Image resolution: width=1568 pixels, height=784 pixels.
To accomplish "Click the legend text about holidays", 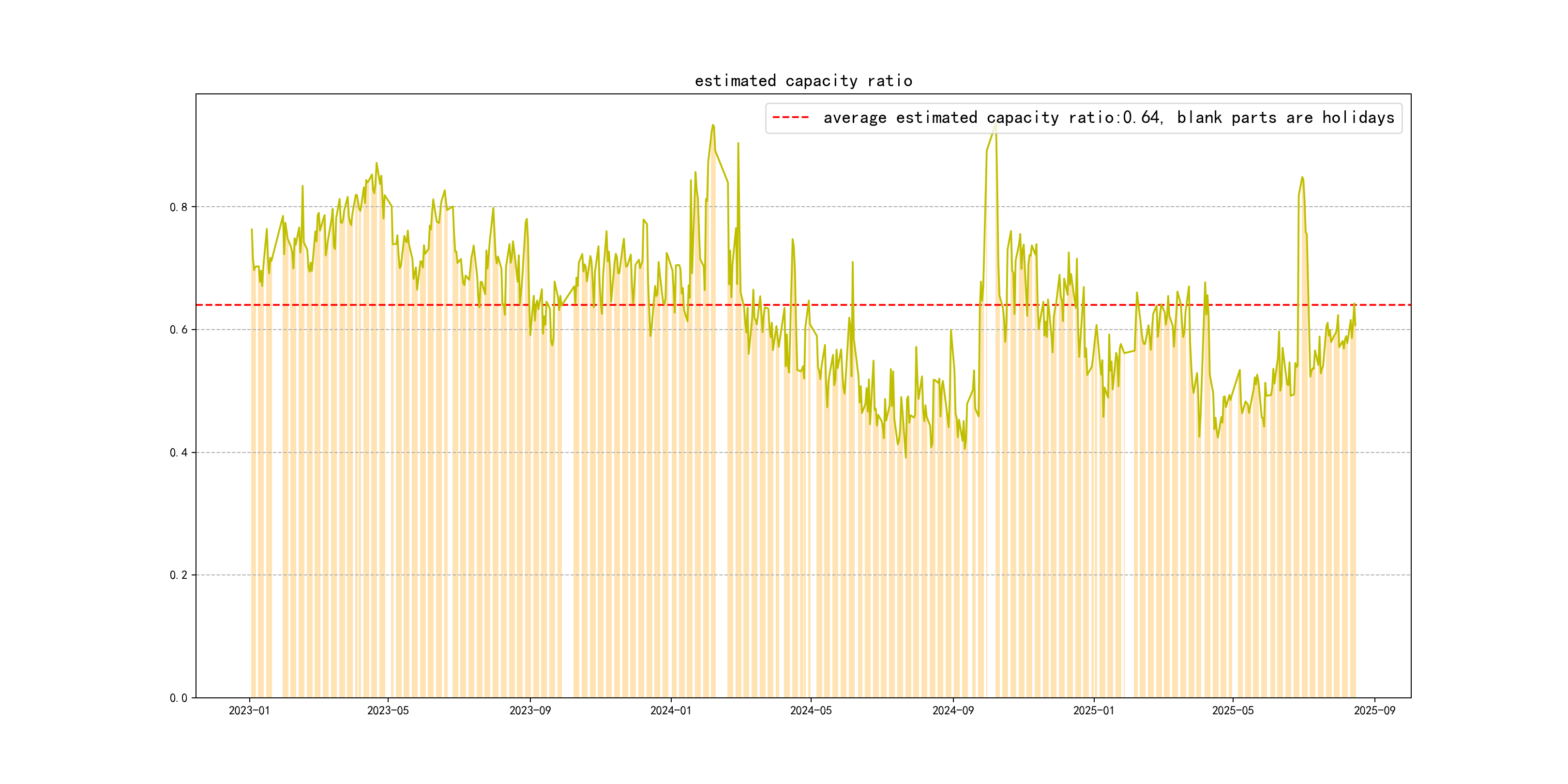I will pos(1108,118).
